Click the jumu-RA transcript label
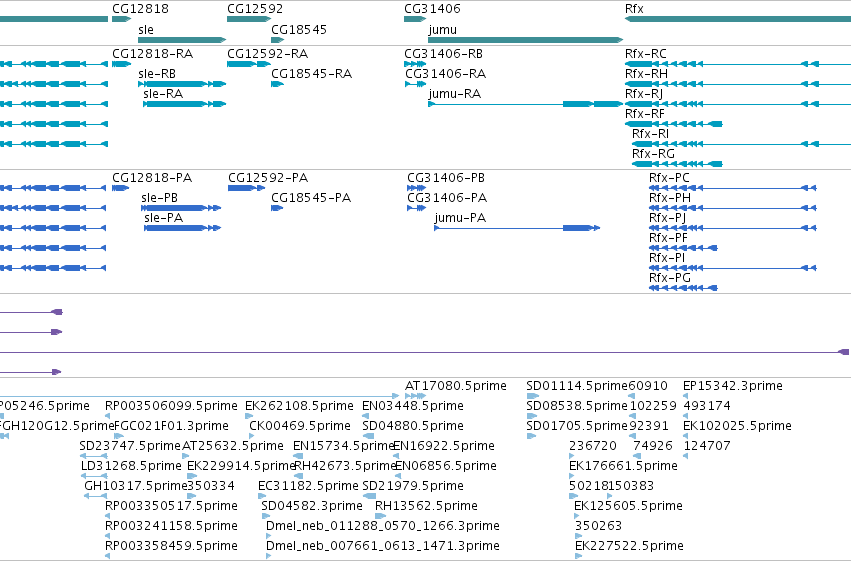The width and height of the screenshot is (851, 561). pos(454,94)
